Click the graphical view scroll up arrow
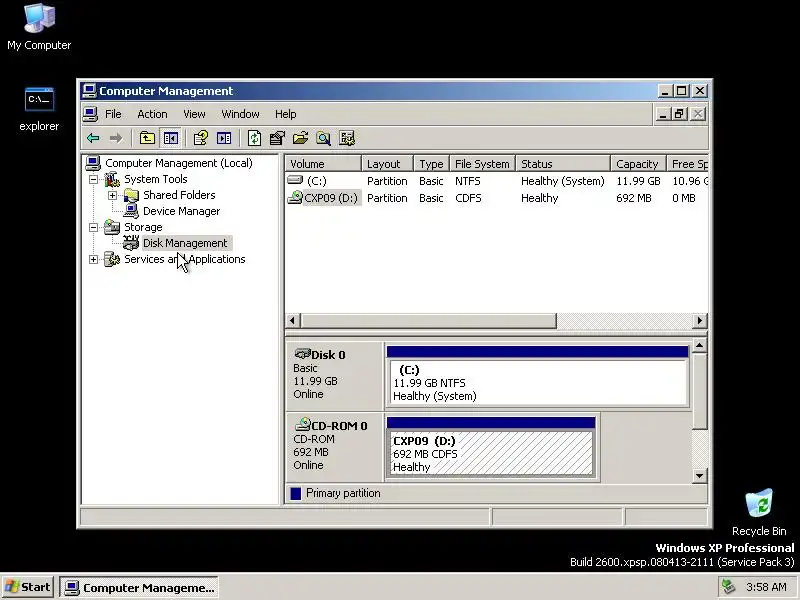The height and width of the screenshot is (600, 800). point(699,345)
